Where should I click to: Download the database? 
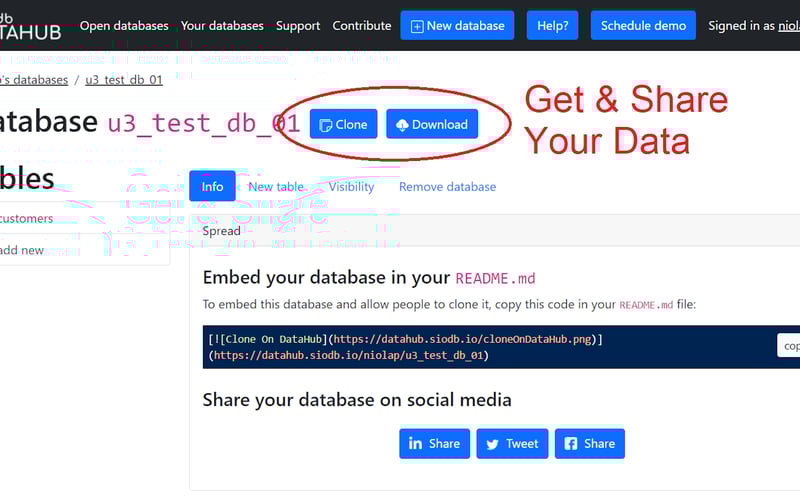click(432, 124)
